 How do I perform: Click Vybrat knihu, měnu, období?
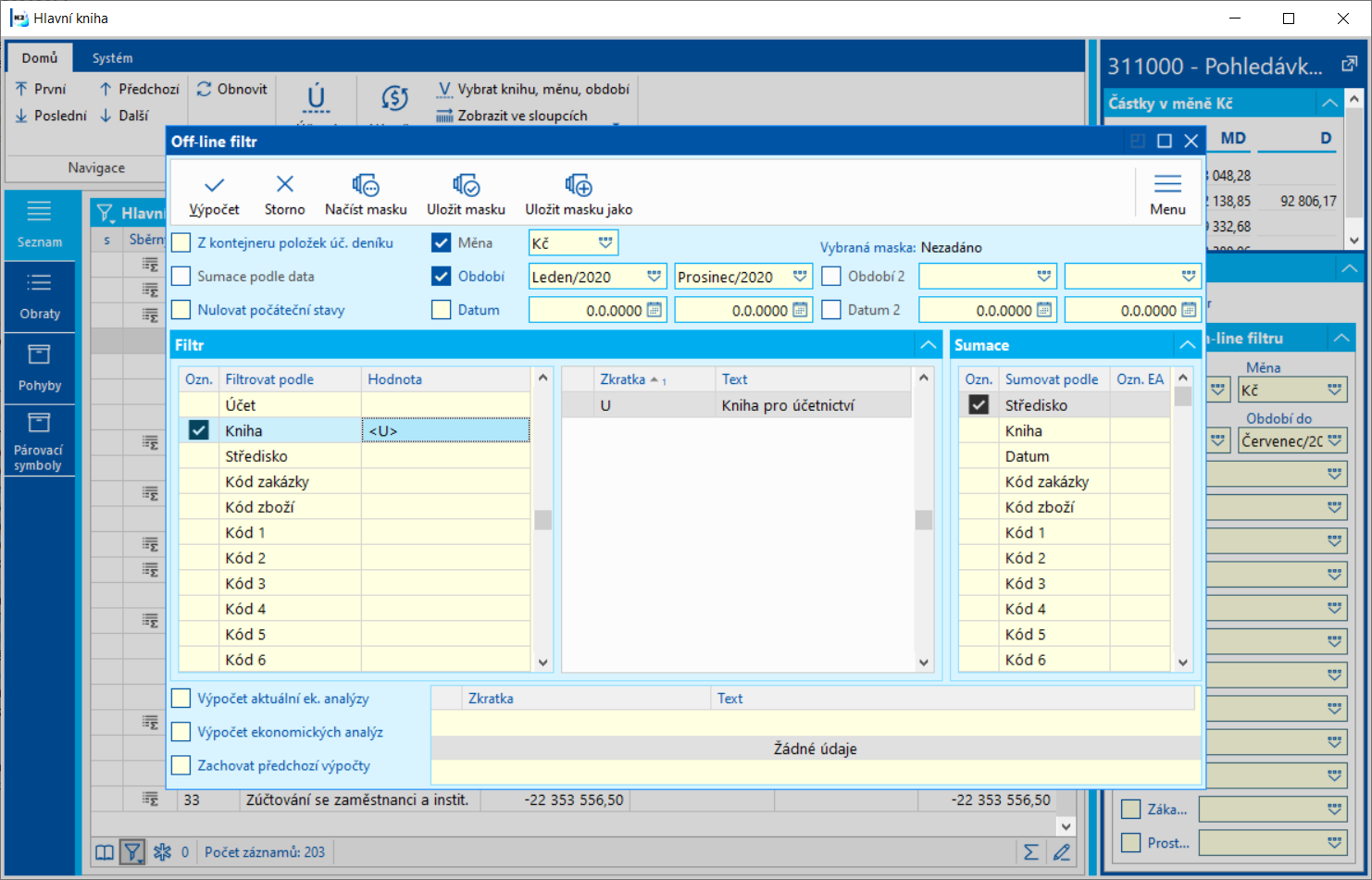[533, 89]
